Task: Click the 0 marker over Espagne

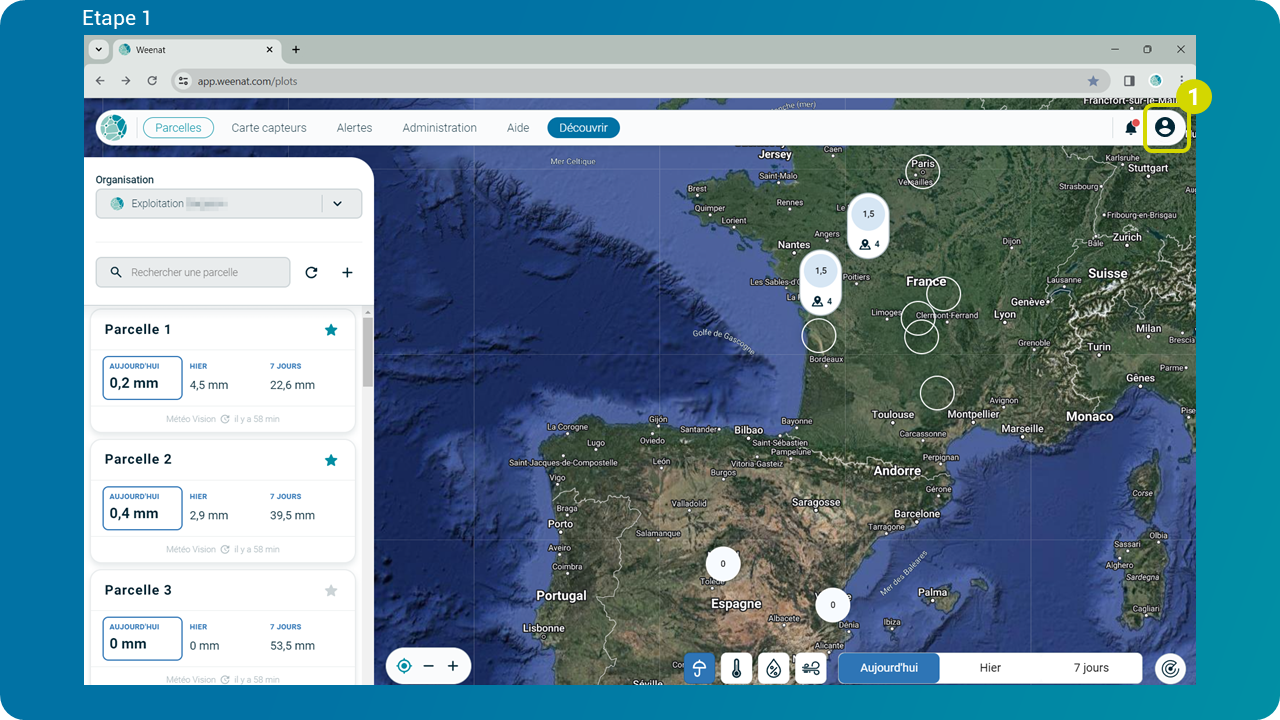Action: 723,564
